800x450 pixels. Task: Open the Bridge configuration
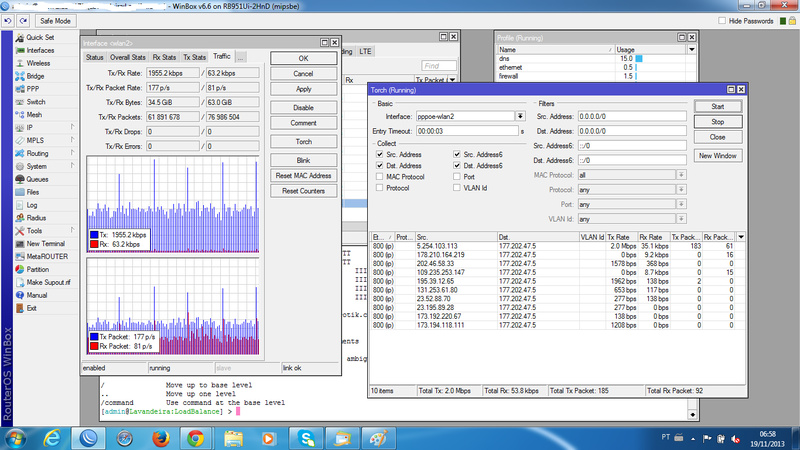point(35,76)
